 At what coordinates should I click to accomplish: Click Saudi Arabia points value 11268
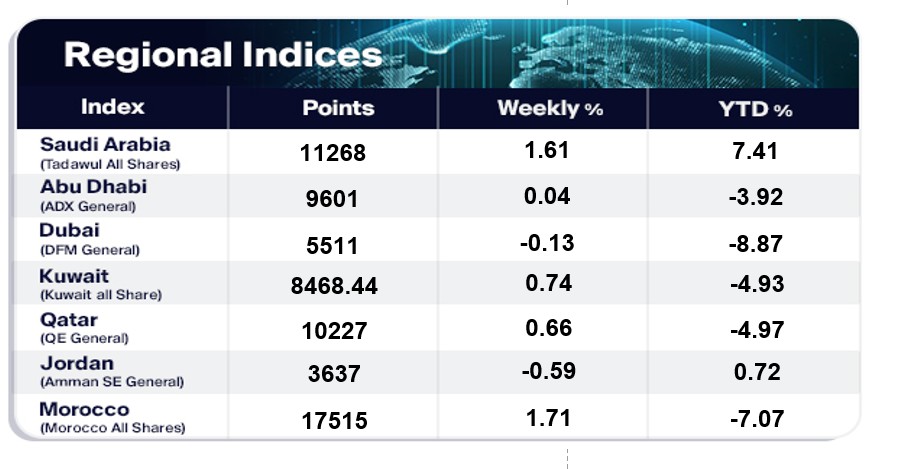tap(334, 153)
